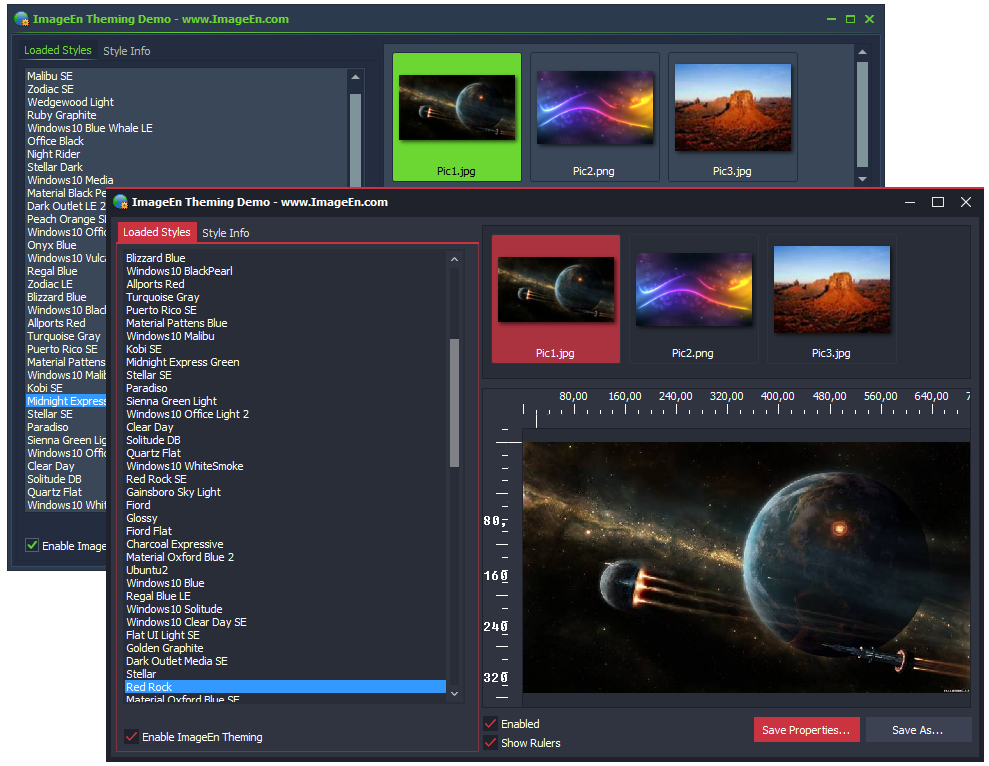Open Style Info tab in back window
This screenshot has width=989, height=766.
click(x=126, y=51)
